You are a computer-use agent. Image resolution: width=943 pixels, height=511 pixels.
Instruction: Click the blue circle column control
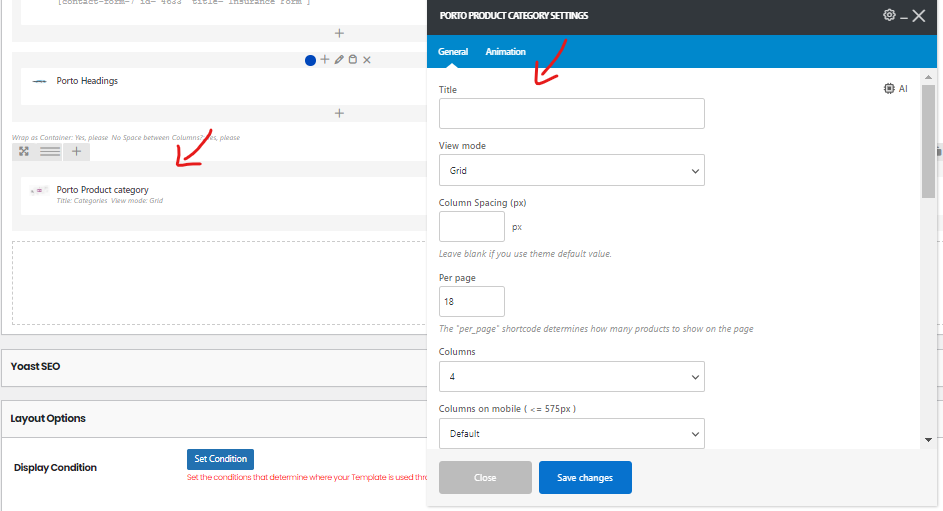(x=310, y=60)
